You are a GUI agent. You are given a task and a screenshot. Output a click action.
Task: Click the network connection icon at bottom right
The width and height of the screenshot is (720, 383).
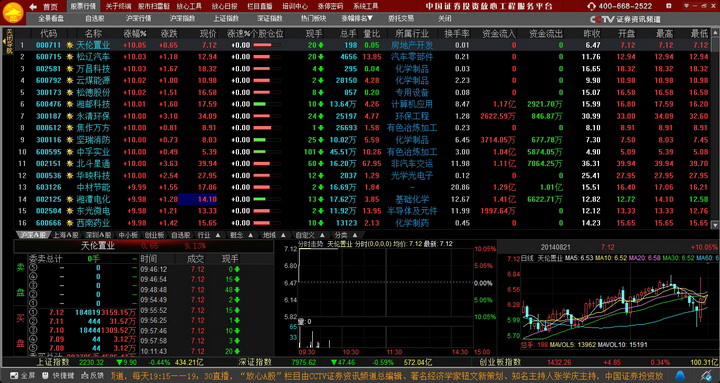[706, 375]
